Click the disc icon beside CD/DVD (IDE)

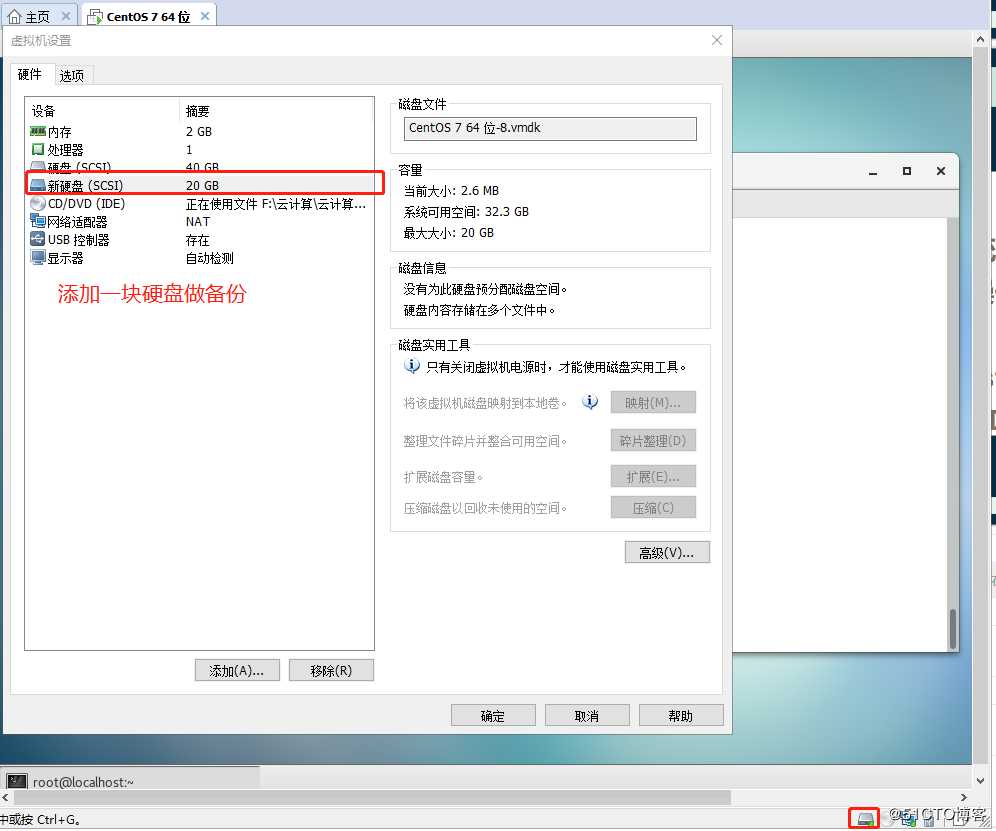[37, 203]
